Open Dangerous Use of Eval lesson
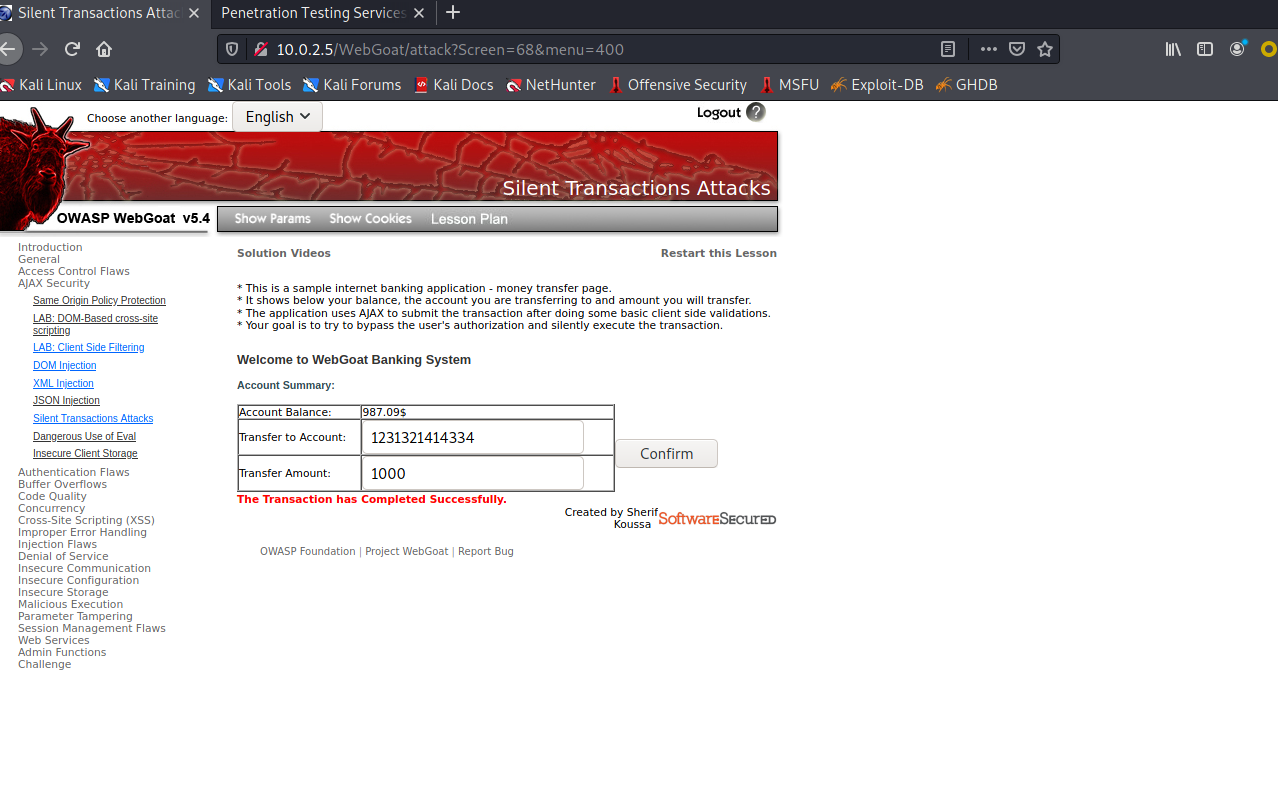 pos(84,436)
